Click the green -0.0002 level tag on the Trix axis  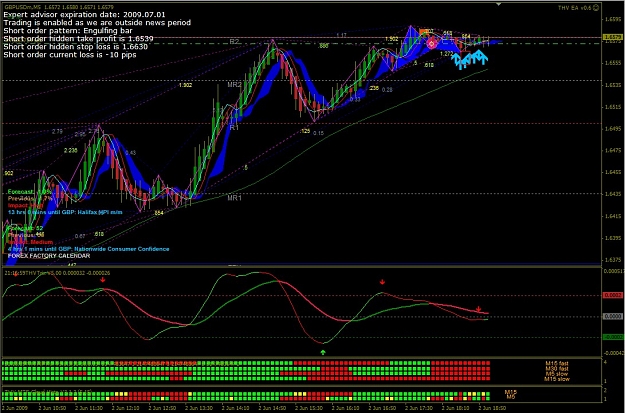pos(613,337)
